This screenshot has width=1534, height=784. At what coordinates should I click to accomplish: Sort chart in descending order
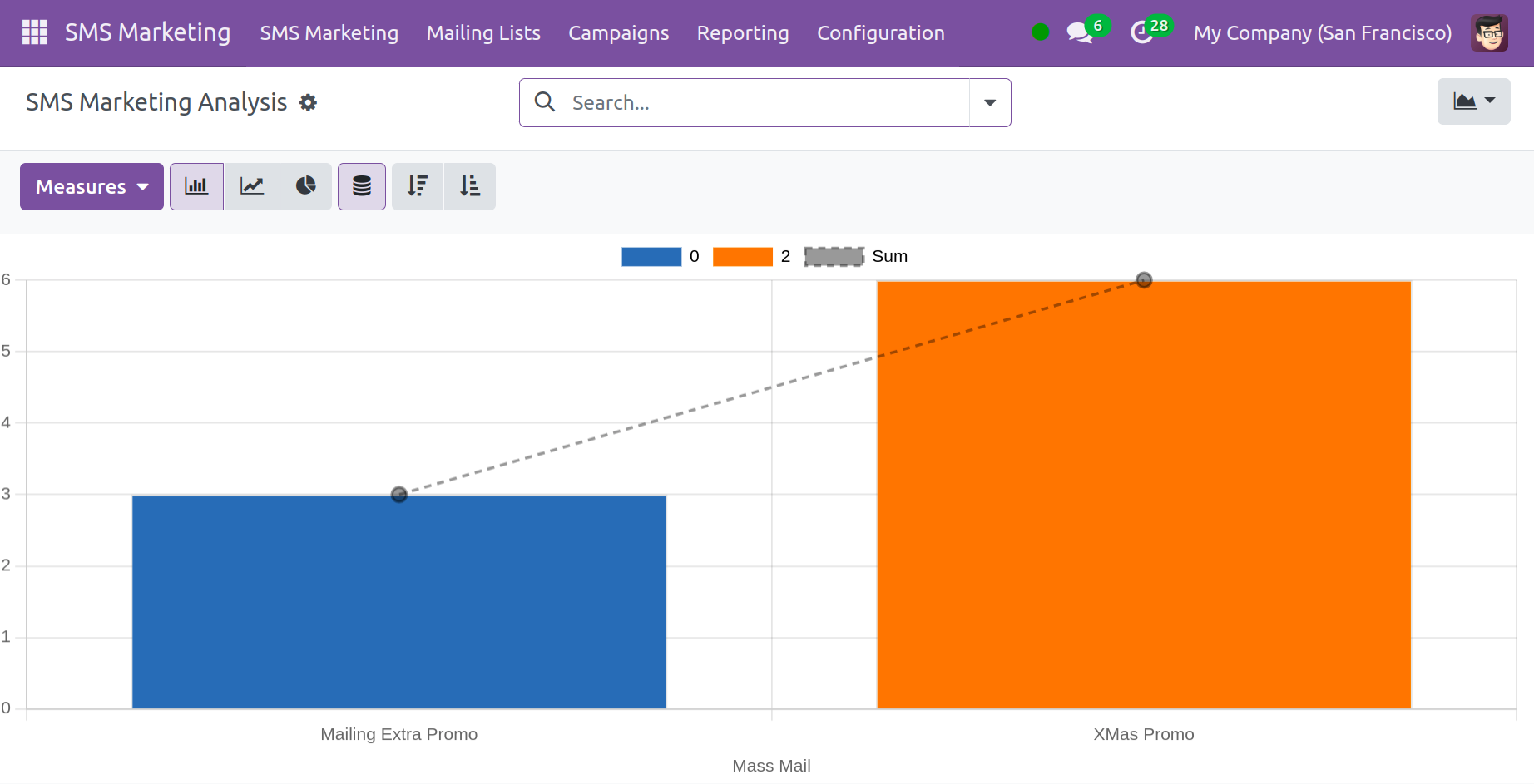pyautogui.click(x=417, y=186)
